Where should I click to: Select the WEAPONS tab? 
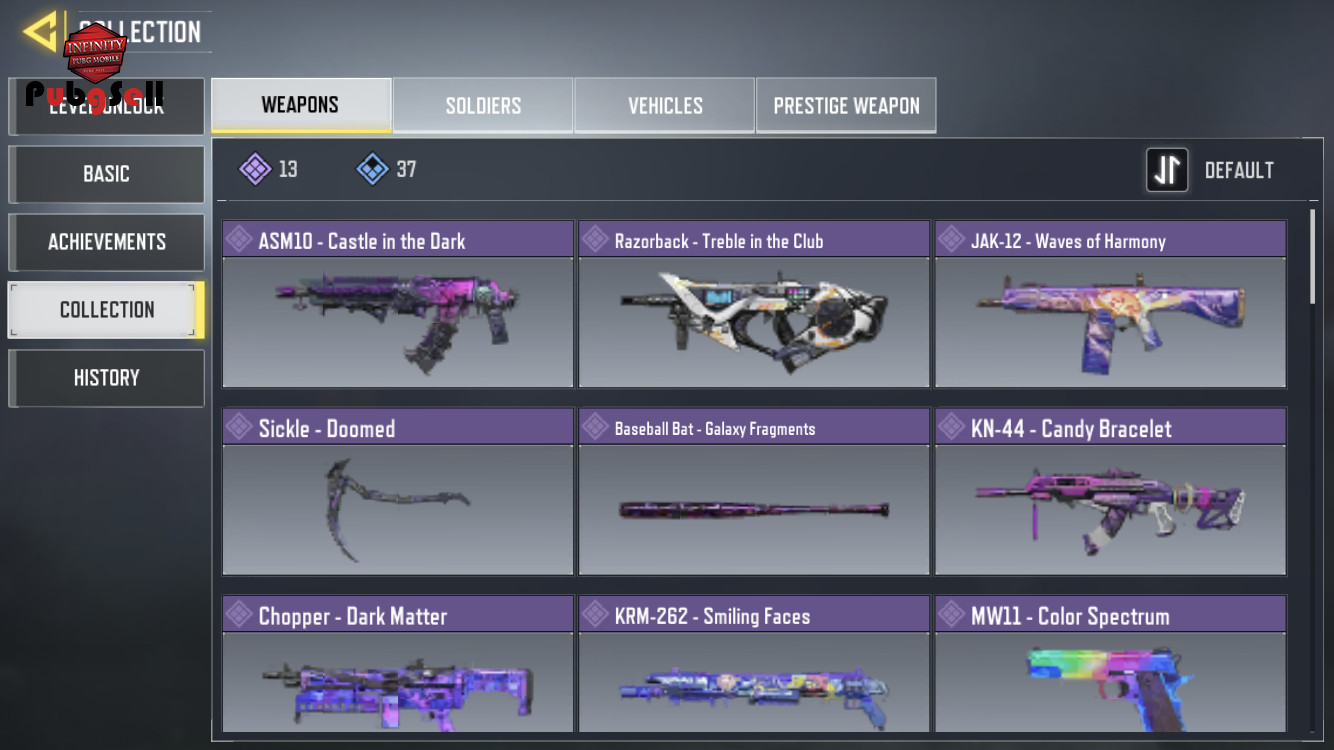[x=300, y=105]
